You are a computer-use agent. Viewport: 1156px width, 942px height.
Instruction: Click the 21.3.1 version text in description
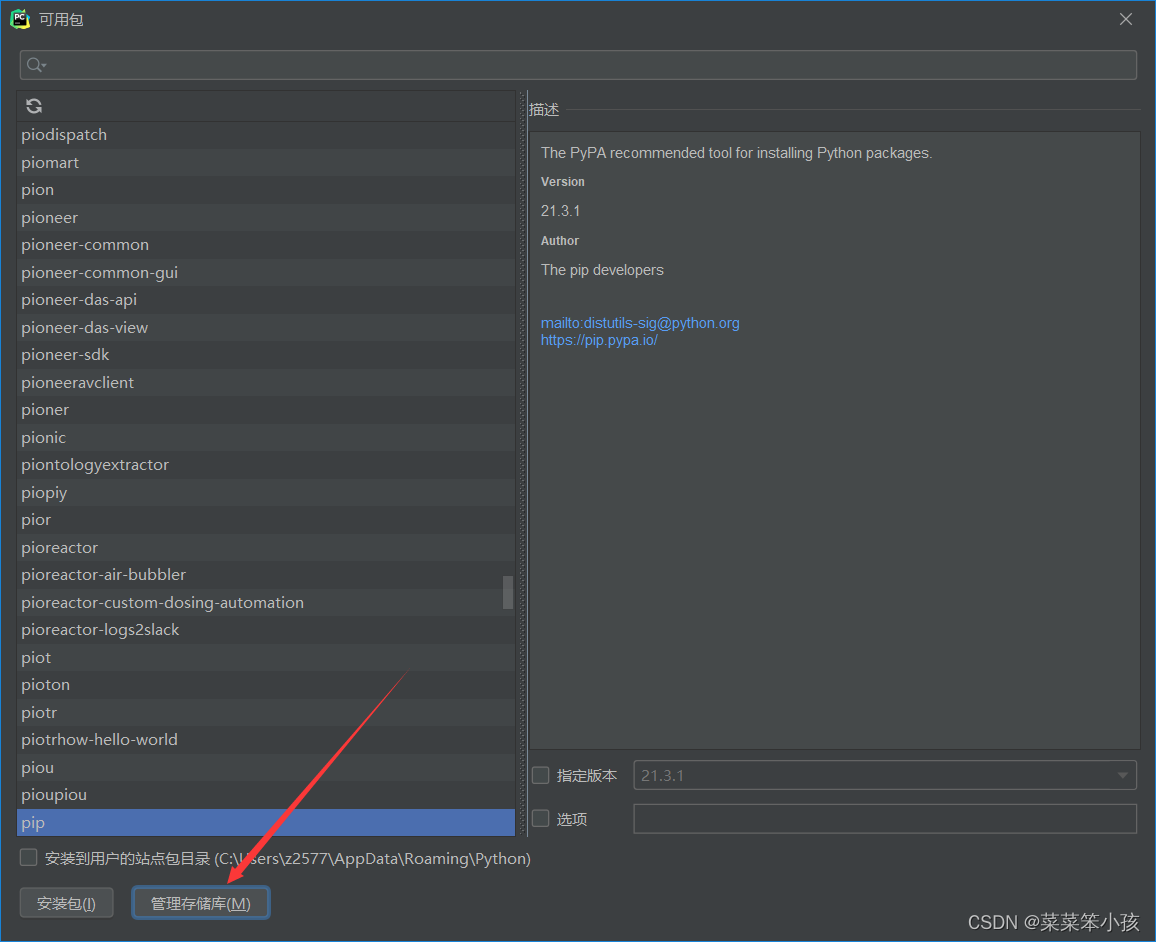pyautogui.click(x=560, y=211)
